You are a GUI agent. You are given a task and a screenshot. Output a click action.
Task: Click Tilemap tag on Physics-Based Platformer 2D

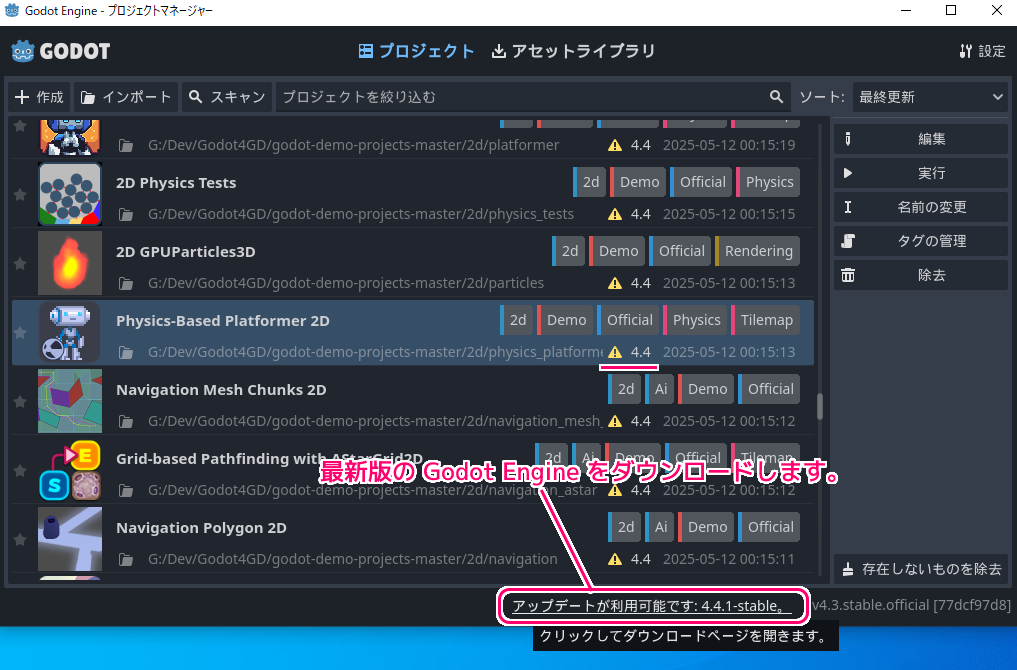[x=765, y=320]
